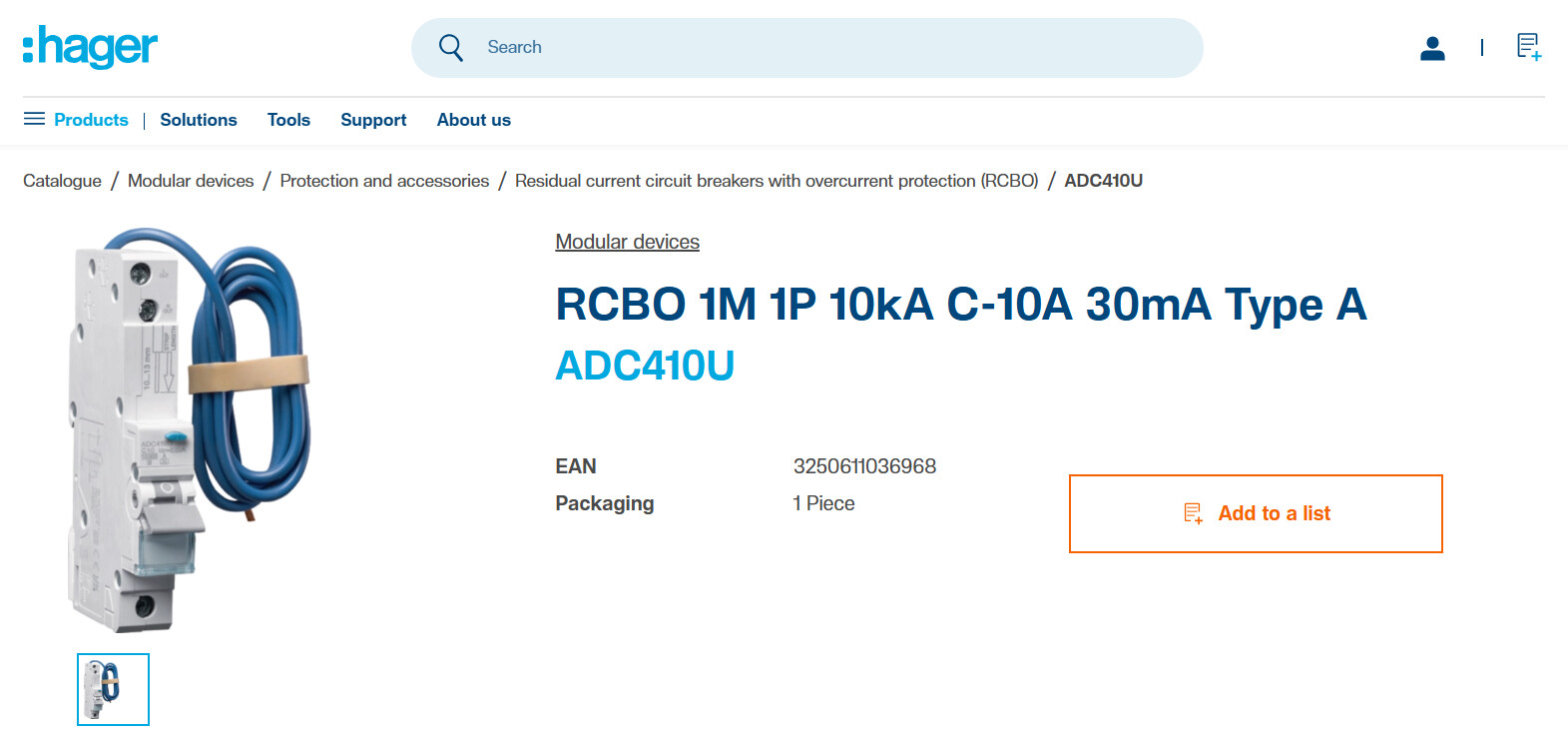
Task: Open the Solutions menu
Action: [199, 120]
